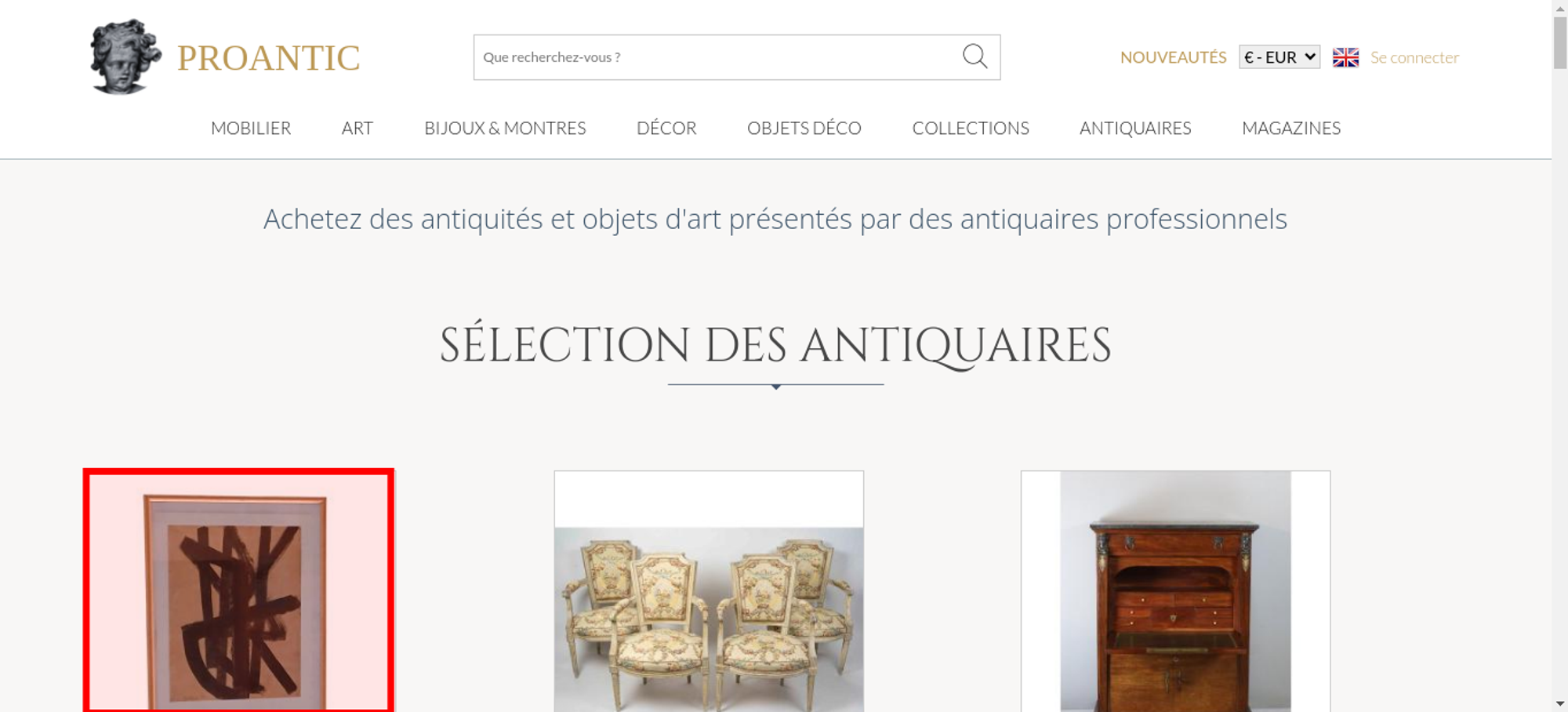The image size is (1568, 712).
Task: Click the NOUVEAUTÉS link
Action: pos(1173,57)
